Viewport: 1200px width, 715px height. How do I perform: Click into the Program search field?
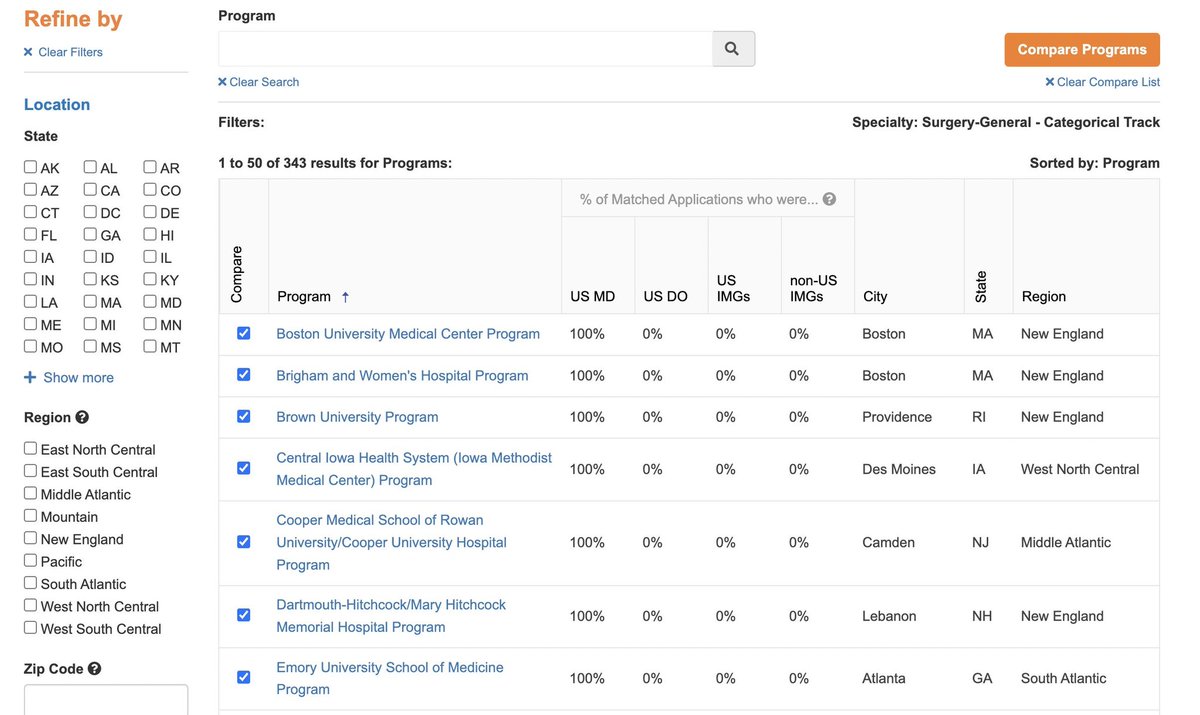click(466, 49)
